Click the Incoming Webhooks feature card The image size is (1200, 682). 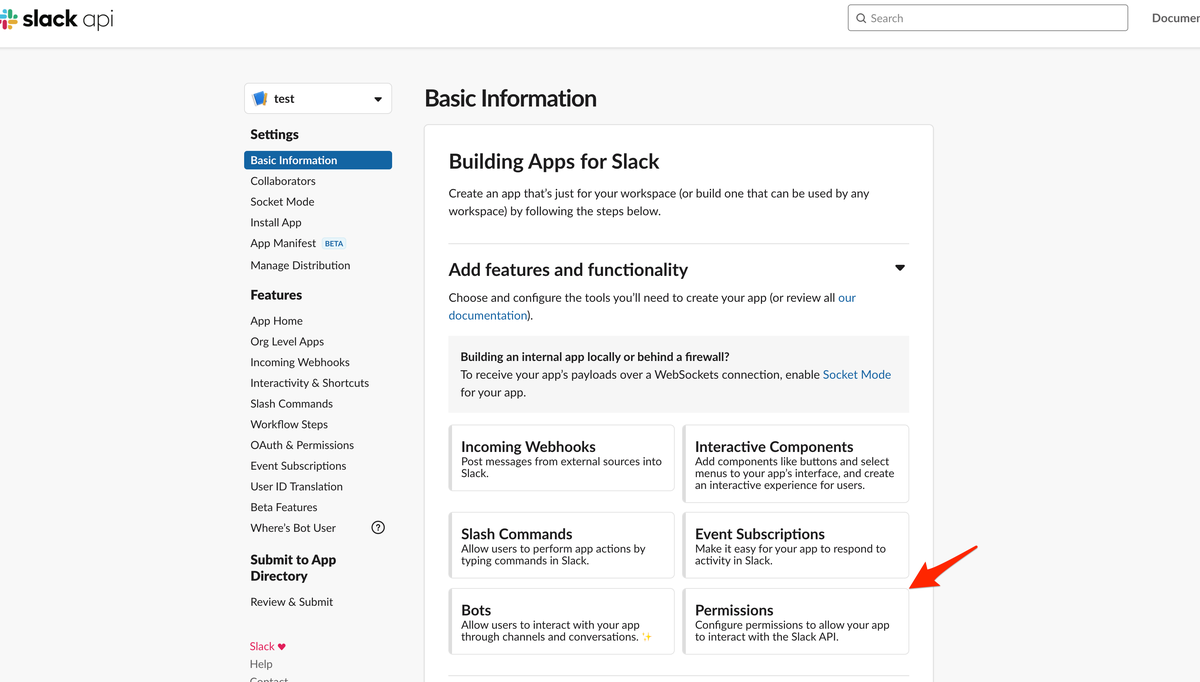[x=562, y=458]
